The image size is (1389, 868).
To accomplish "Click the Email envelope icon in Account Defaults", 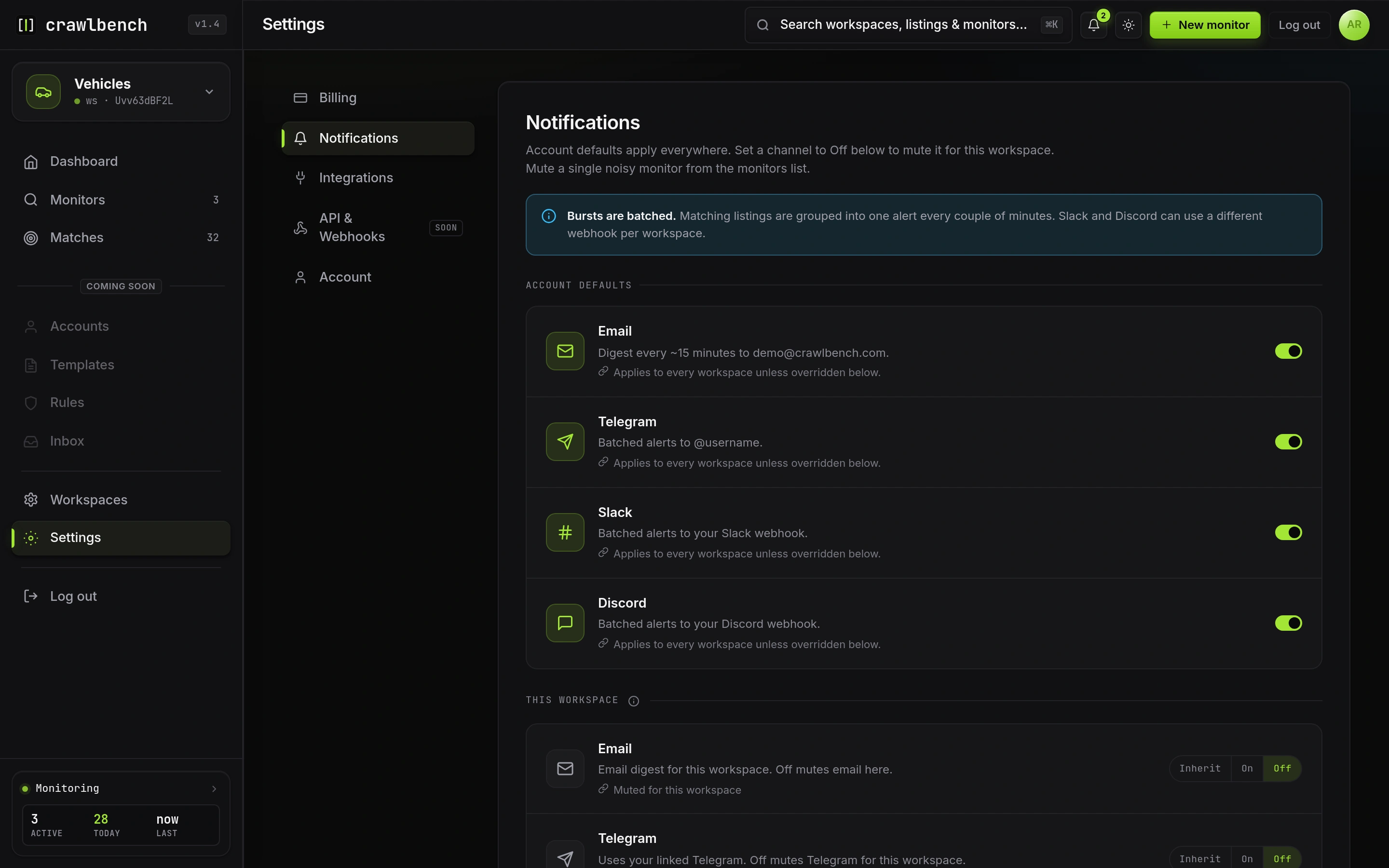I will click(565, 351).
